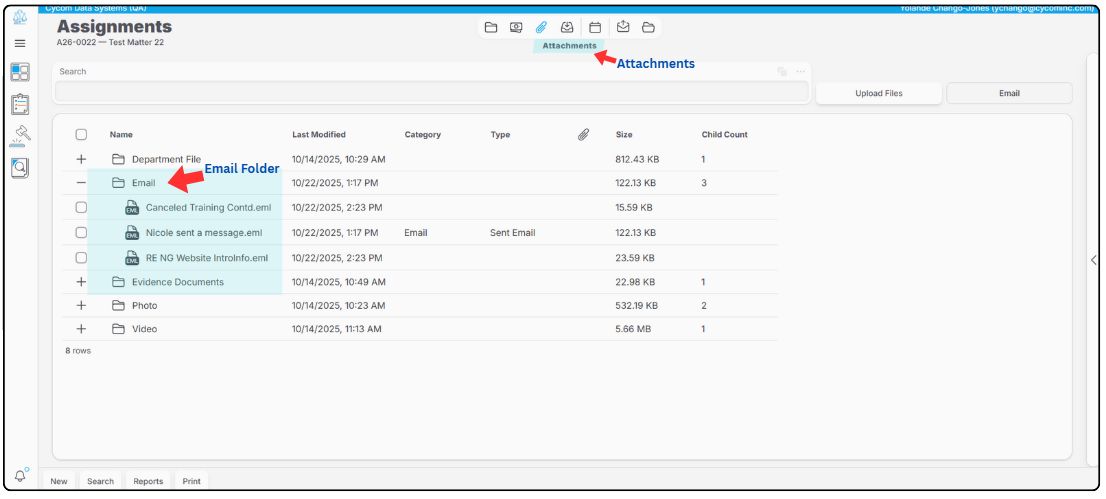This screenshot has height=499, width=1106.
Task: Open the dashboard grid icon in sidebar
Action: [20, 72]
